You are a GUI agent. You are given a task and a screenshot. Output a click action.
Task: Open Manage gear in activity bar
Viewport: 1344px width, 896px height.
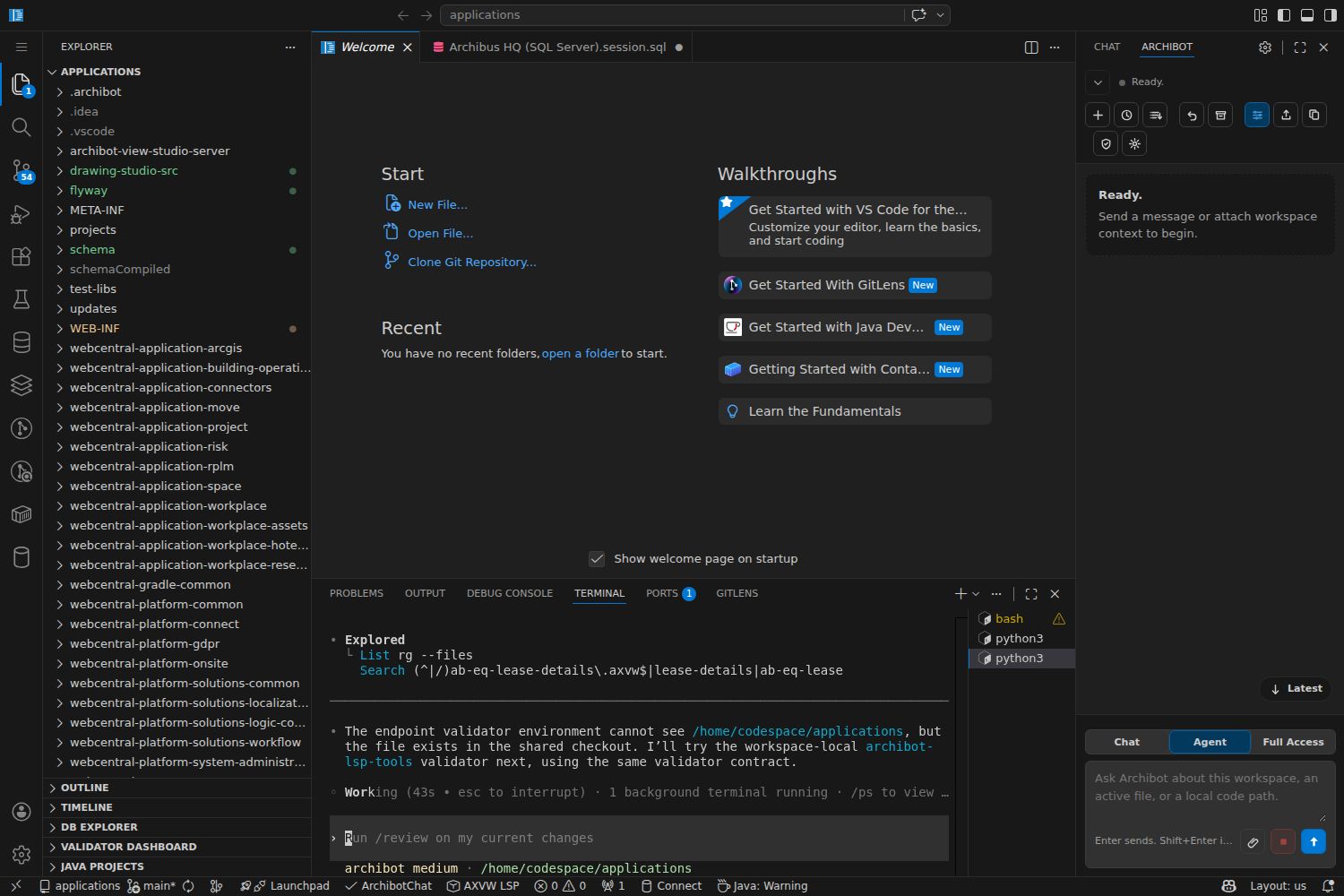coord(22,855)
